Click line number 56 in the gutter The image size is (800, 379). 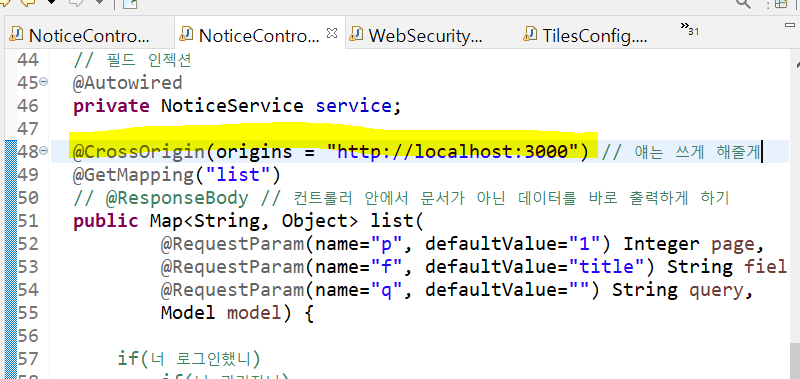click(28, 336)
